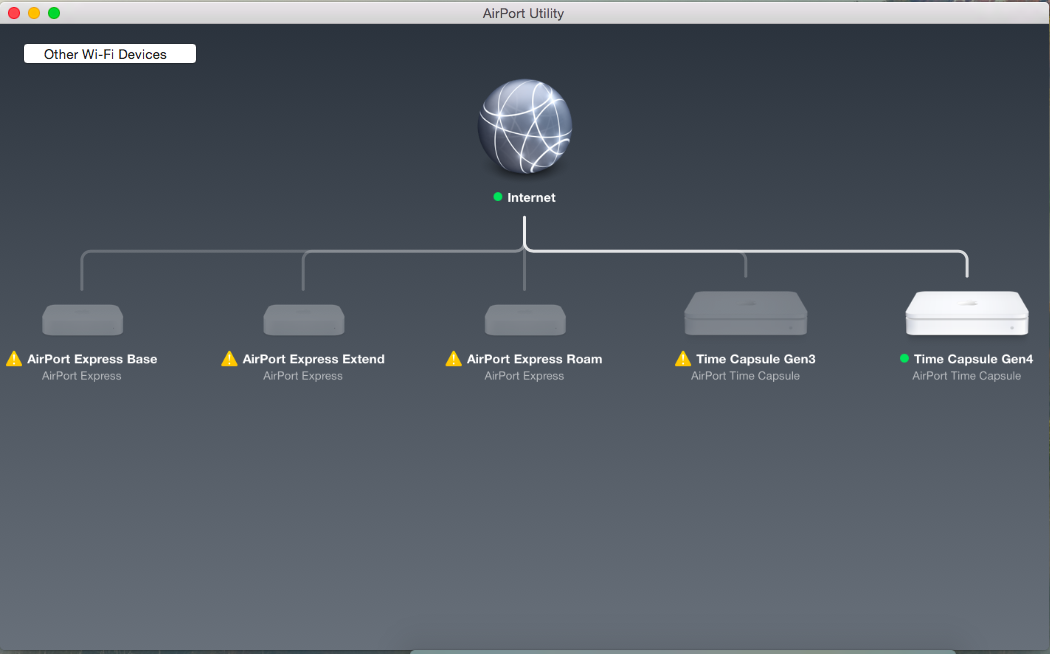1050x654 pixels.
Task: Click the AirPort Utility window title
Action: pyautogui.click(x=523, y=13)
